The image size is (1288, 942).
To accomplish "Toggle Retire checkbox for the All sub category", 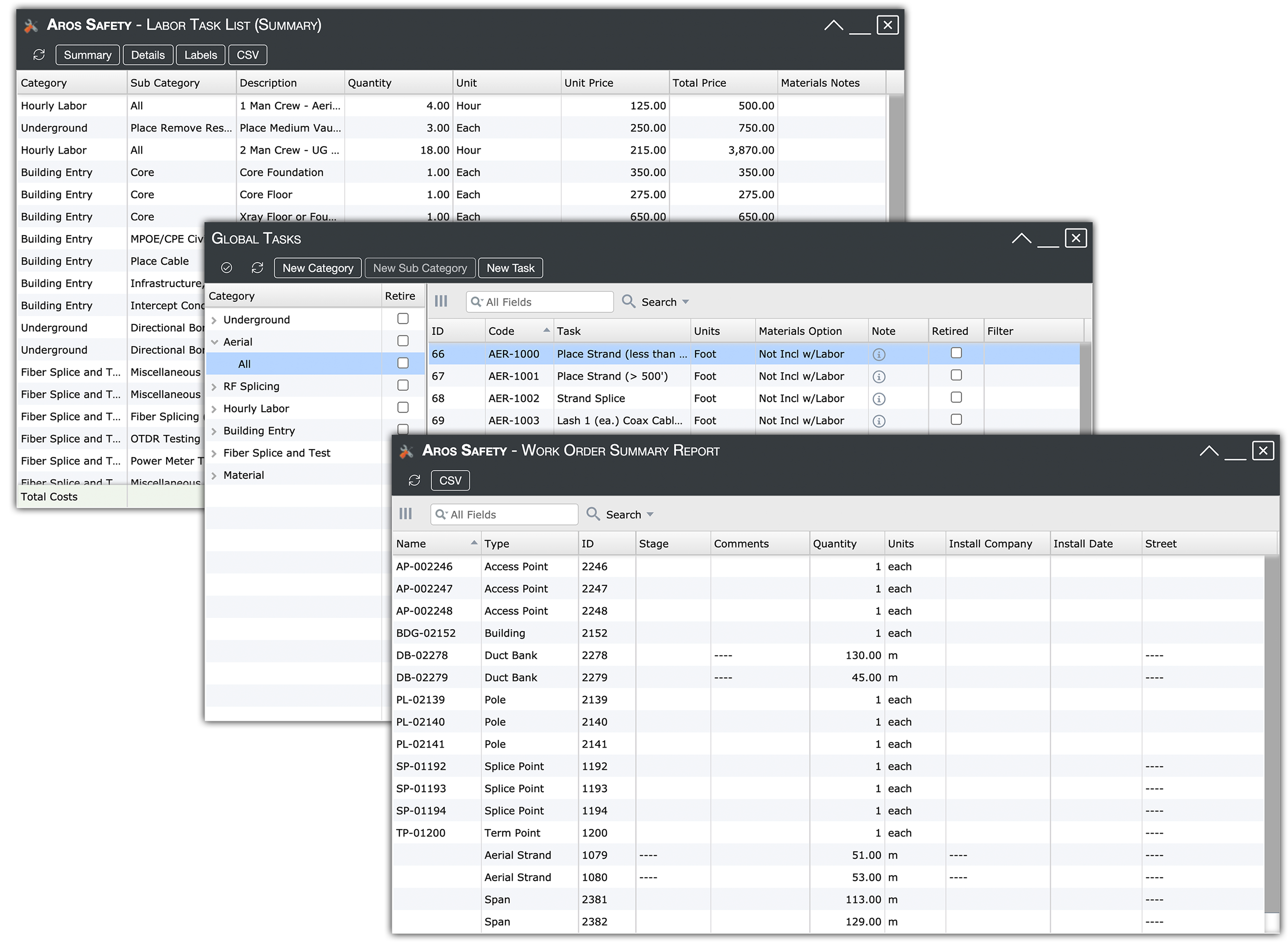I will 403,363.
